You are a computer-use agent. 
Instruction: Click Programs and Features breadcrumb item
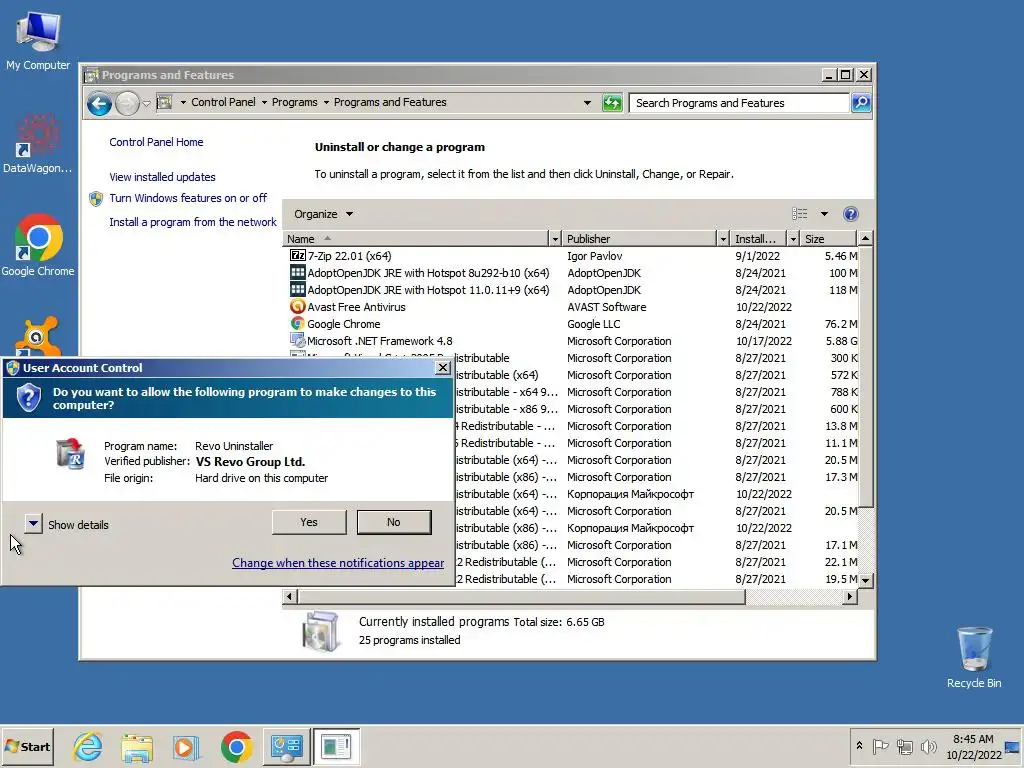click(390, 102)
